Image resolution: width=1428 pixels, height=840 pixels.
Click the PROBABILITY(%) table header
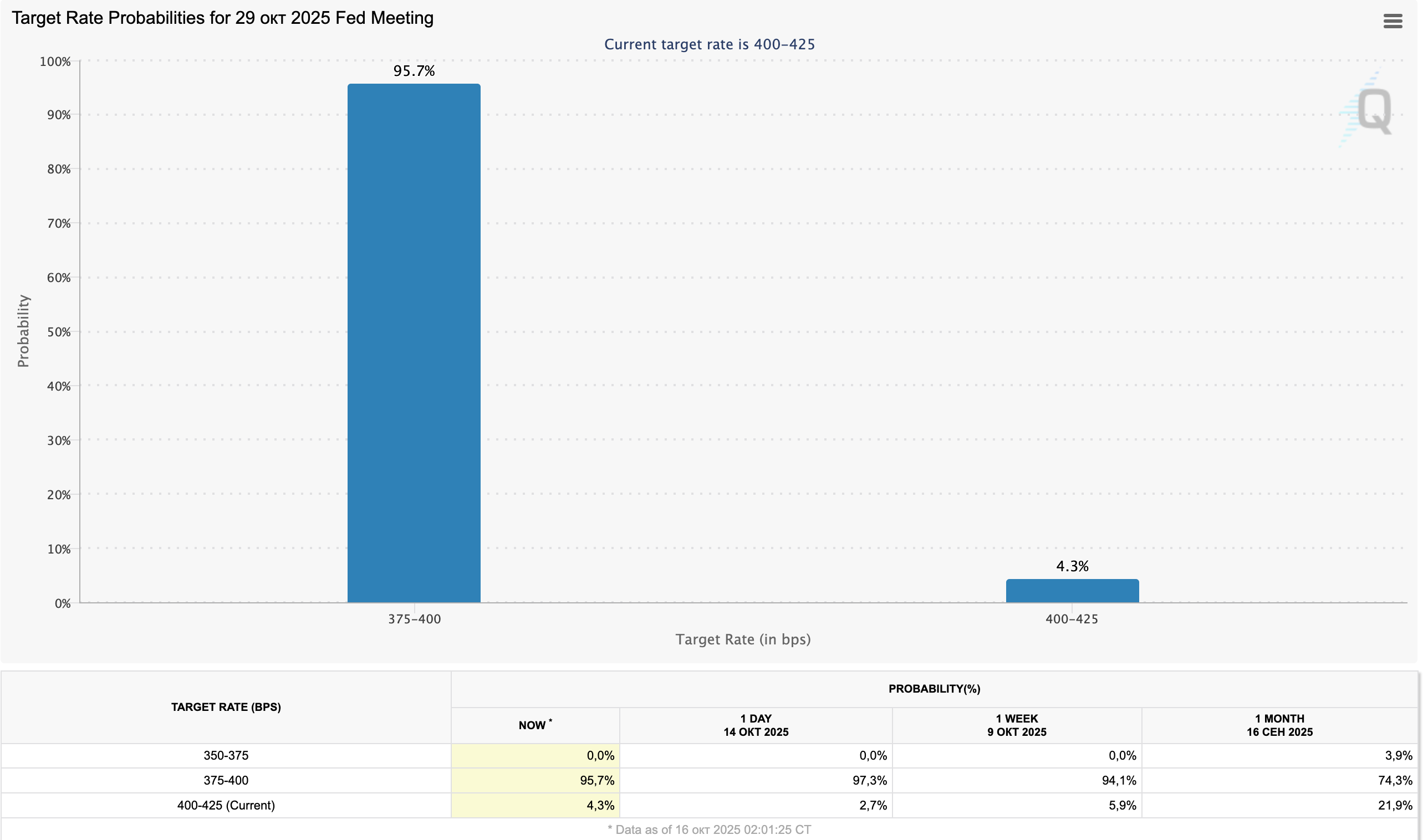tap(934, 689)
